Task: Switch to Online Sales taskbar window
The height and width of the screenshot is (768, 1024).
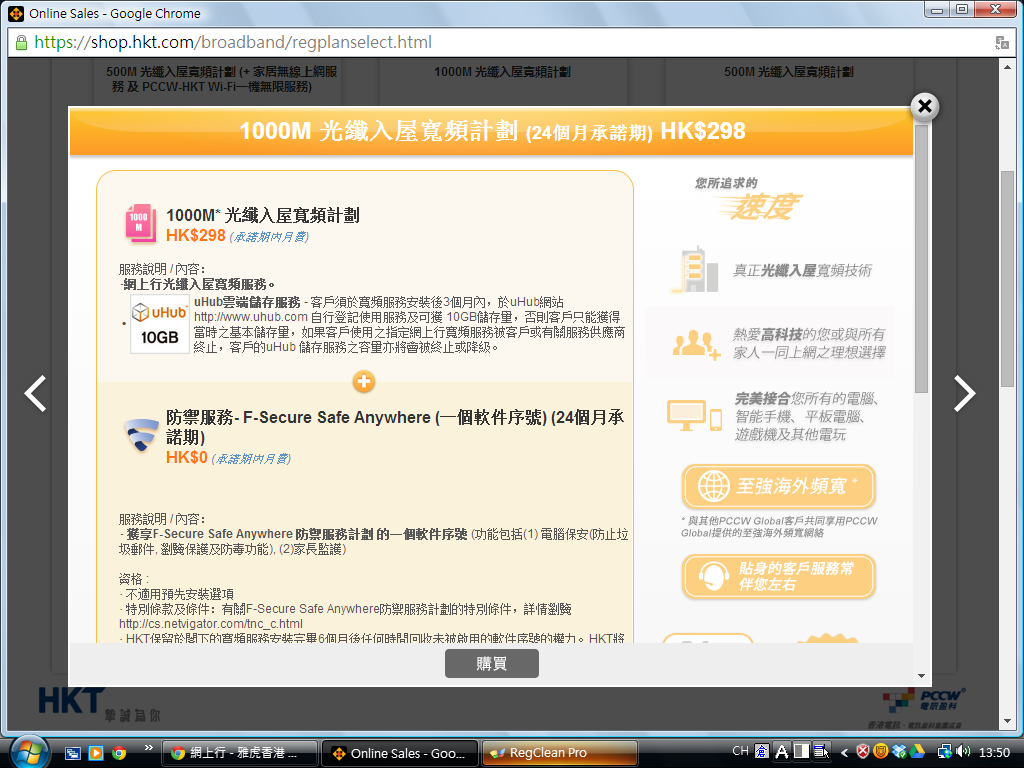Action: [x=400, y=753]
